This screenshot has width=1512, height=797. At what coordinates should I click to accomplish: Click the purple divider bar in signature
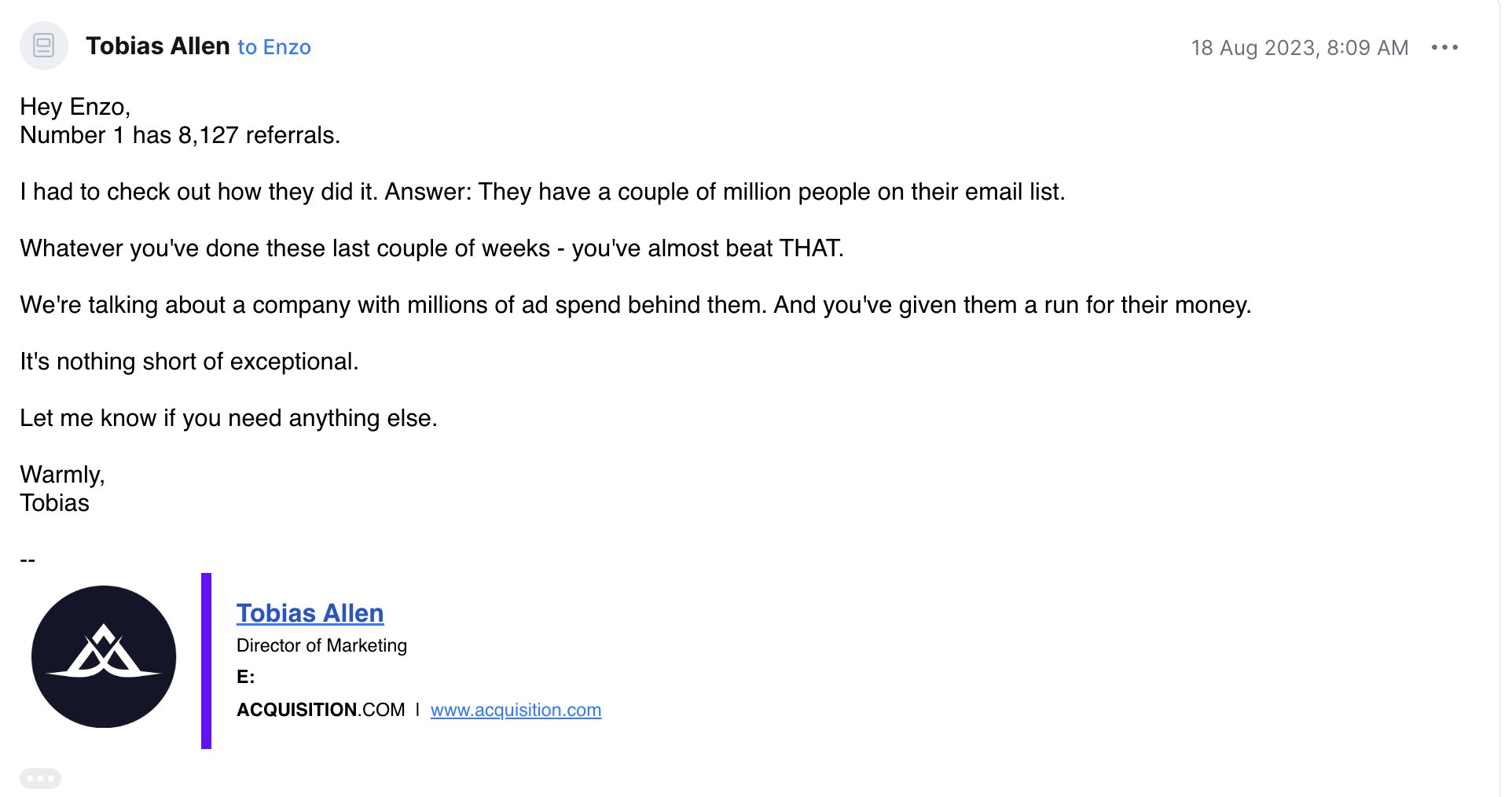point(206,660)
